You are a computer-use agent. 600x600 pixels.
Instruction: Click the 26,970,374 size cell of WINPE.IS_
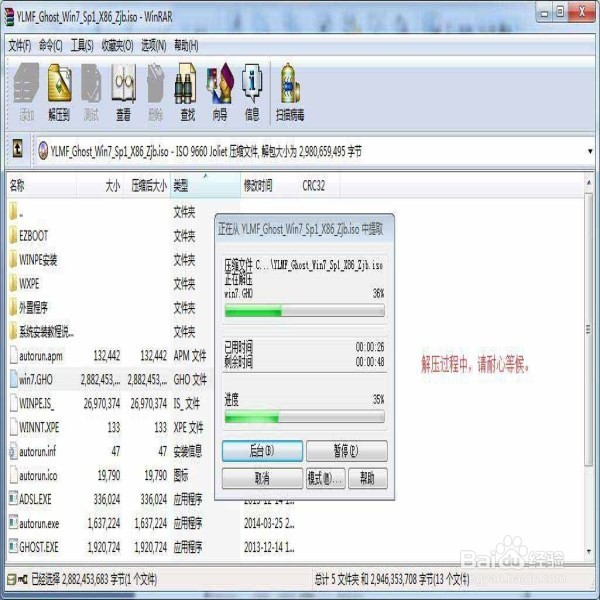[x=101, y=403]
